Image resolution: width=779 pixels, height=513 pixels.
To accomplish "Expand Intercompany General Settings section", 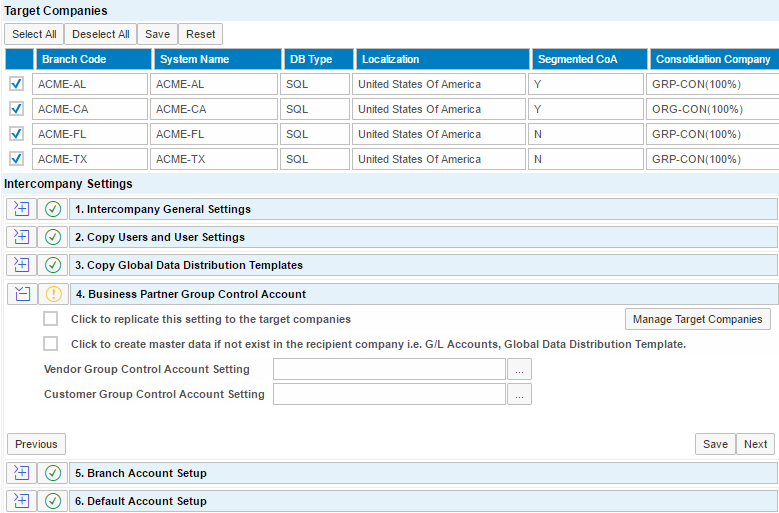I will point(21,209).
